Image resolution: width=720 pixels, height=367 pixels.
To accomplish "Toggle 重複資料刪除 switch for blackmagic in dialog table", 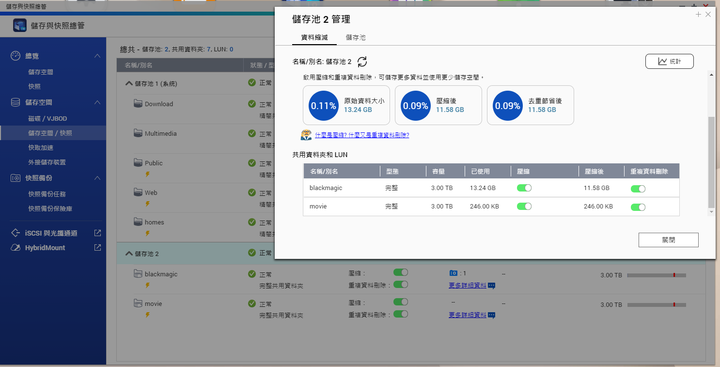I will (638, 188).
